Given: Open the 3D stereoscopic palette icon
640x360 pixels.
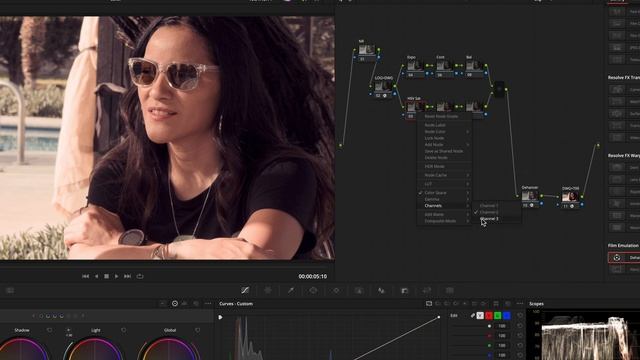Looking at the screenshot, I should (450, 290).
